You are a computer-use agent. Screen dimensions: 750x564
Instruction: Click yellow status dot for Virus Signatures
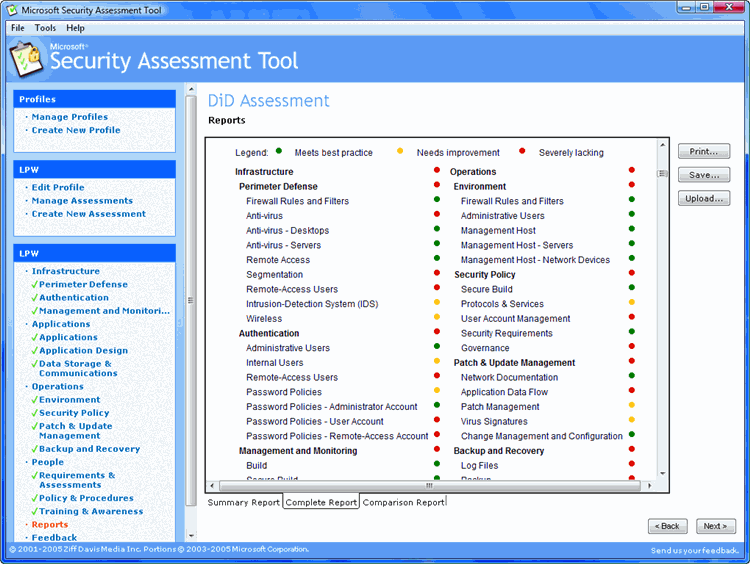pos(631,420)
